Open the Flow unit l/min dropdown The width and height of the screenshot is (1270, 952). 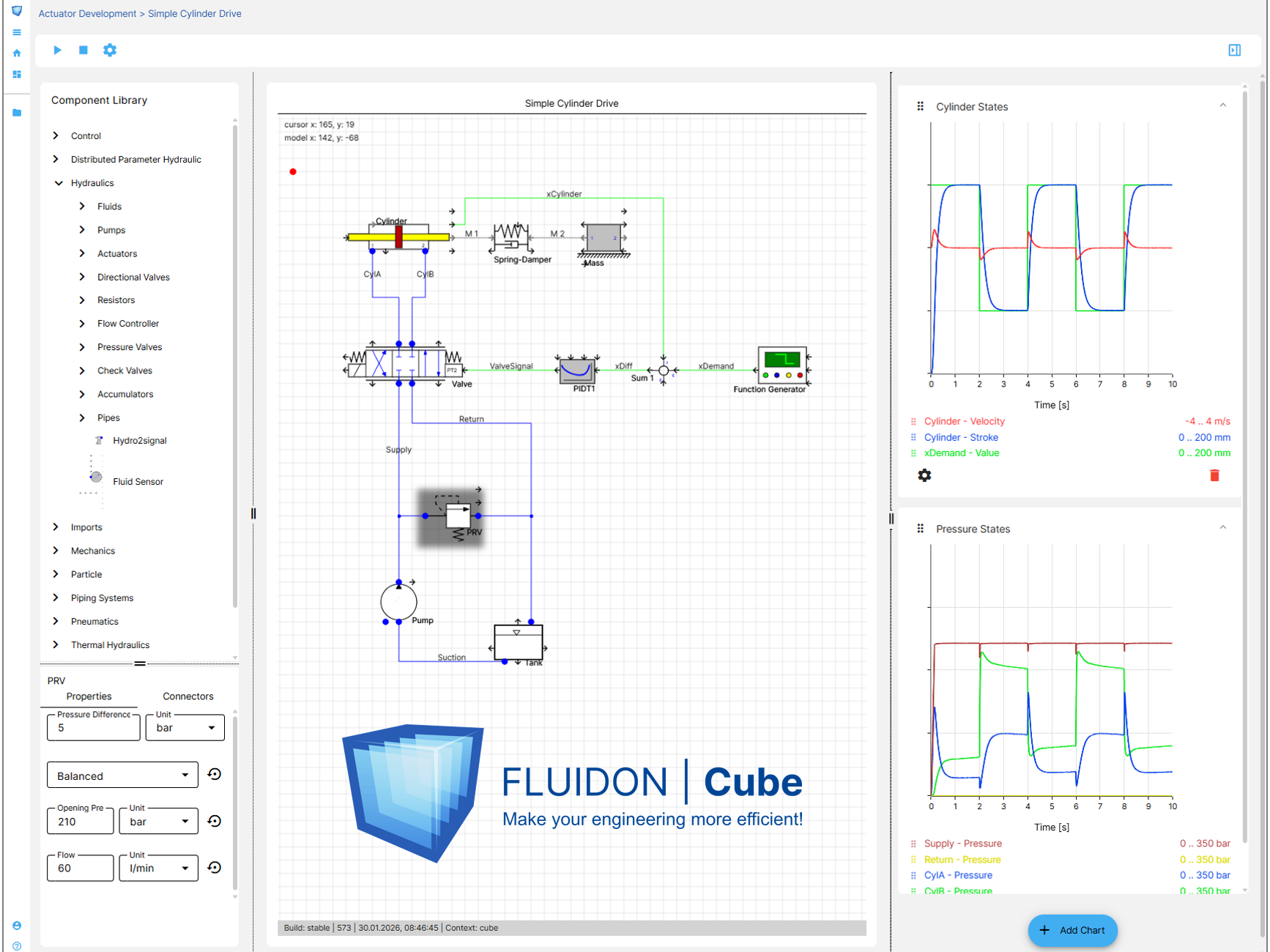click(158, 868)
